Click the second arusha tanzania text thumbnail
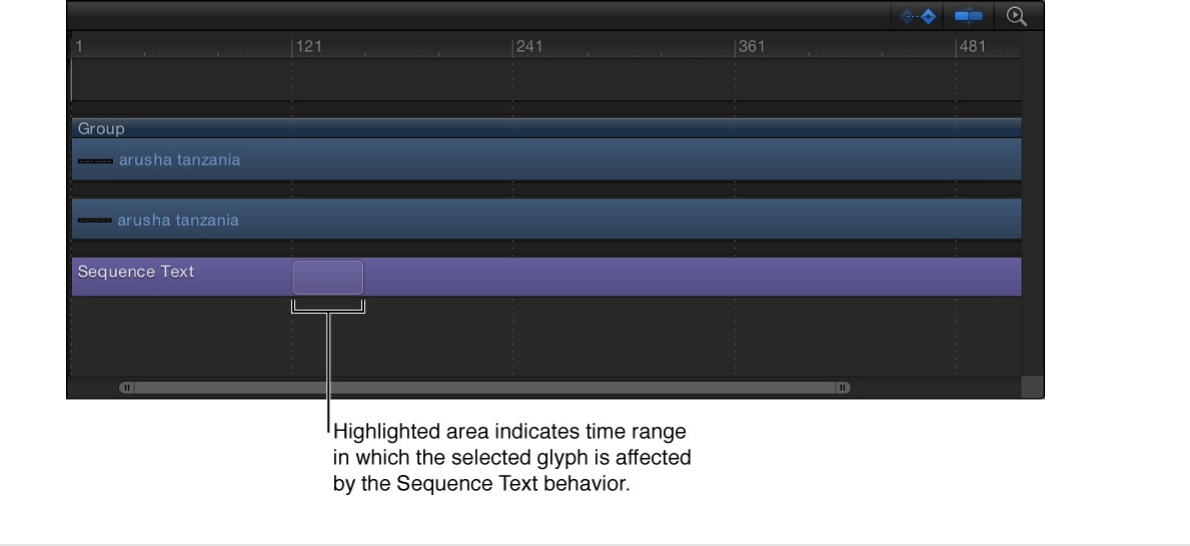1190x546 pixels. click(x=95, y=220)
